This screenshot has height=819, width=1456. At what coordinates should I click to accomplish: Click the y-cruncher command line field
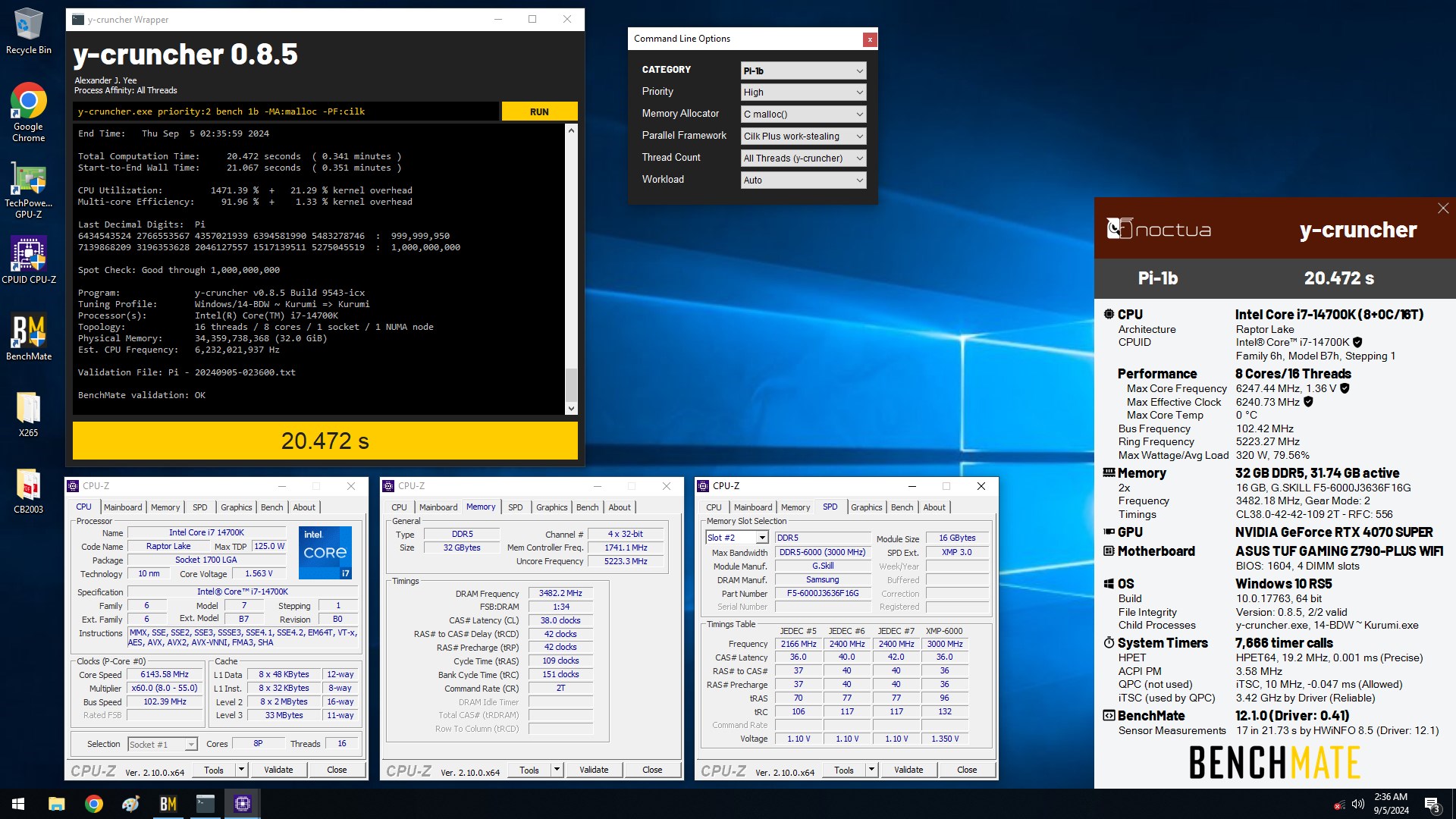[x=287, y=111]
